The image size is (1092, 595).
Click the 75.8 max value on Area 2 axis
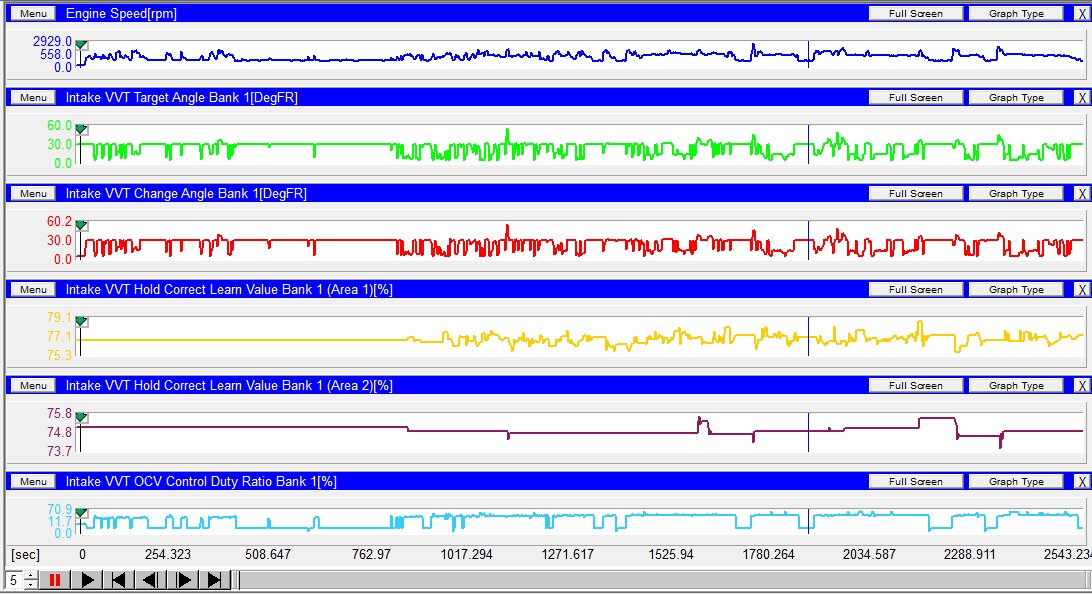[59, 414]
